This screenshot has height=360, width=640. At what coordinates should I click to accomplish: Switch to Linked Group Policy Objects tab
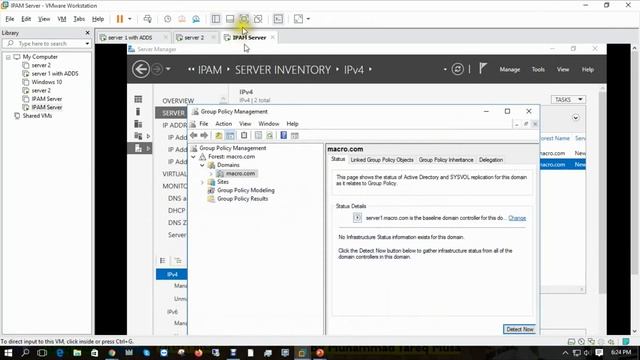point(382,160)
